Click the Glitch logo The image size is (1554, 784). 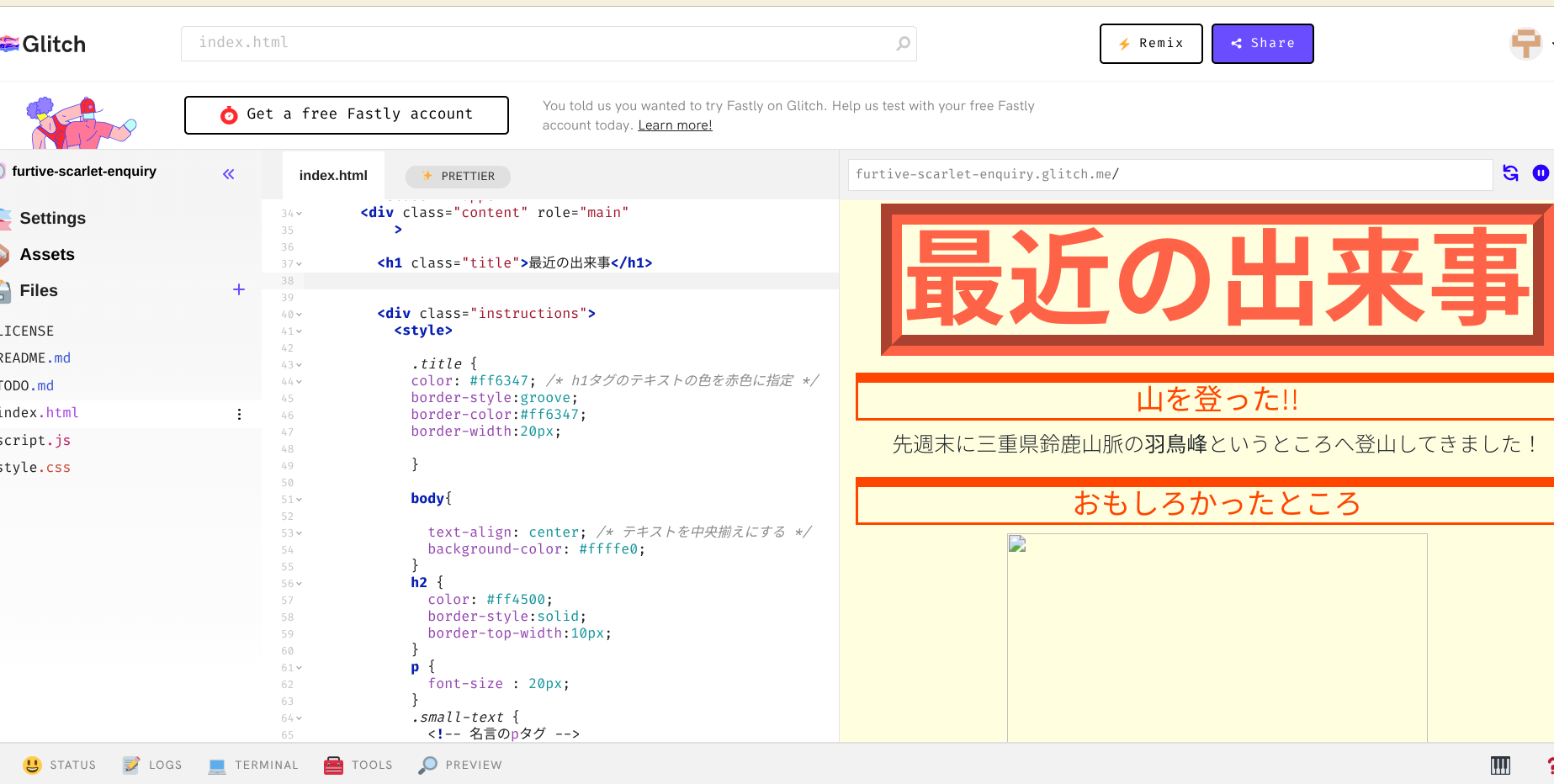coord(44,44)
